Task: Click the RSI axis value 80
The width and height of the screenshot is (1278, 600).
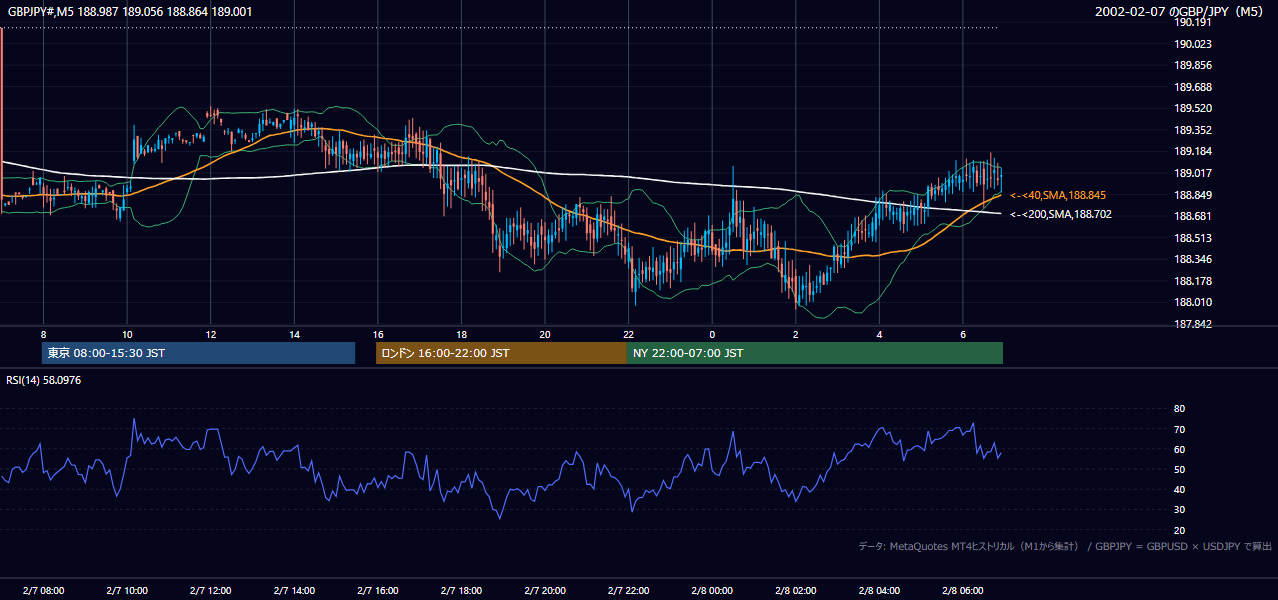Action: tap(1179, 409)
